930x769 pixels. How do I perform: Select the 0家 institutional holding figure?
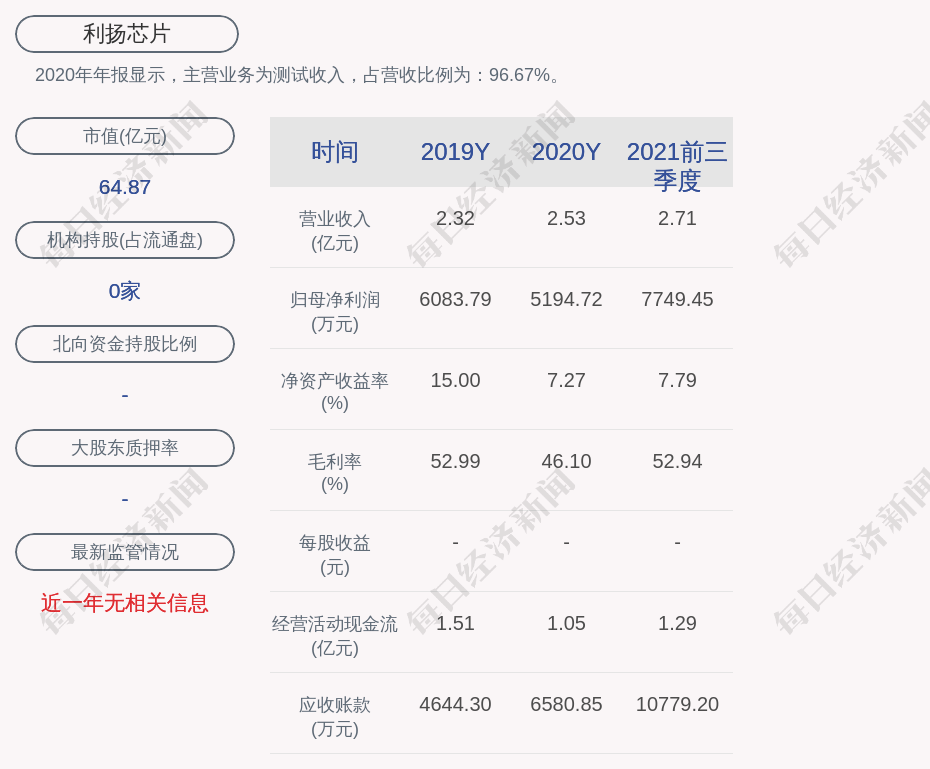click(x=124, y=292)
